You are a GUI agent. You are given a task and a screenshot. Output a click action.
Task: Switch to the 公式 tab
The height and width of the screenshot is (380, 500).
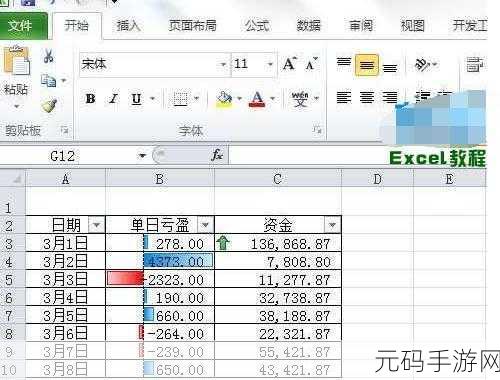pos(257,25)
